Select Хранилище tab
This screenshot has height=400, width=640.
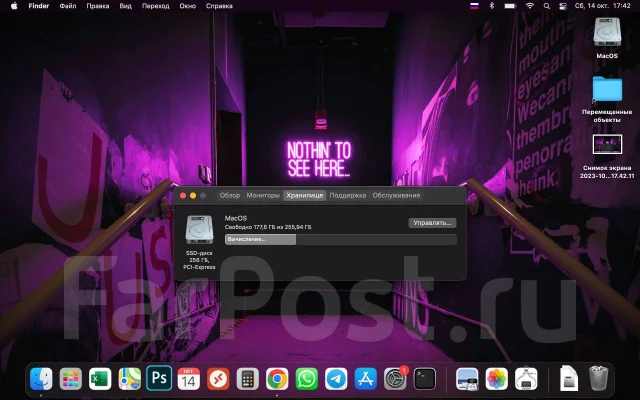(x=304, y=195)
